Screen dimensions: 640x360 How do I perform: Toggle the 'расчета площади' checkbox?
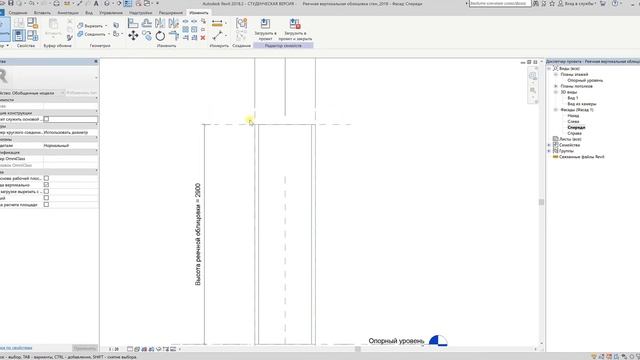click(46, 204)
